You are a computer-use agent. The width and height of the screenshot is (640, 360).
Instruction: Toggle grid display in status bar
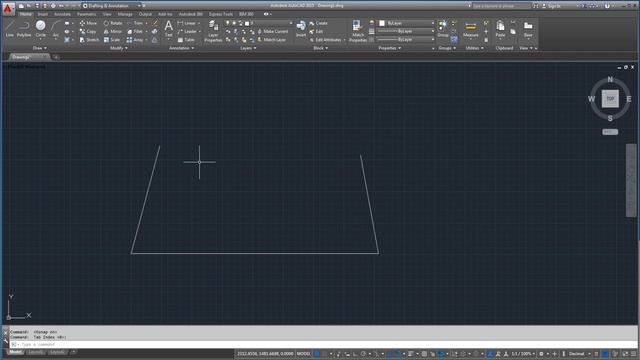coord(317,354)
